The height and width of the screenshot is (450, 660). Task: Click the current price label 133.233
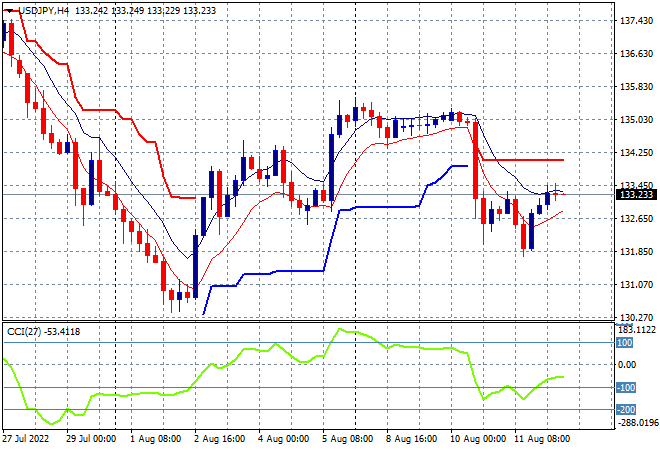click(636, 194)
